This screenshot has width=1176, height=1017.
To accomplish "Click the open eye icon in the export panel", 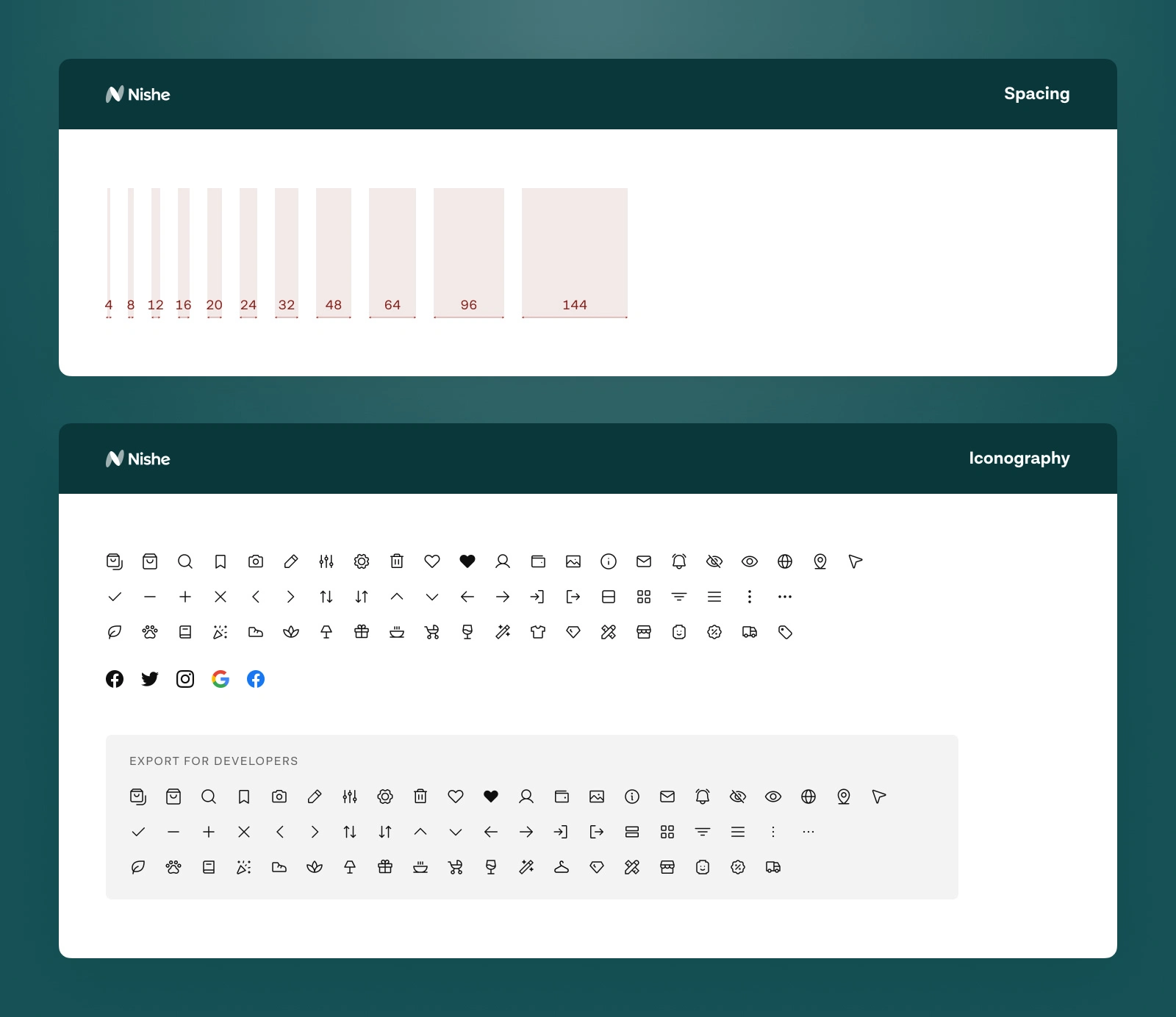I will [773, 797].
